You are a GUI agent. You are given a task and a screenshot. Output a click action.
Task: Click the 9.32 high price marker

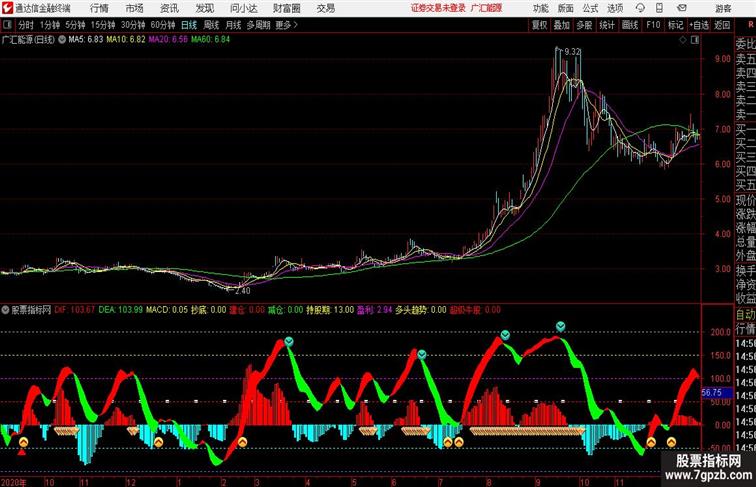click(572, 52)
